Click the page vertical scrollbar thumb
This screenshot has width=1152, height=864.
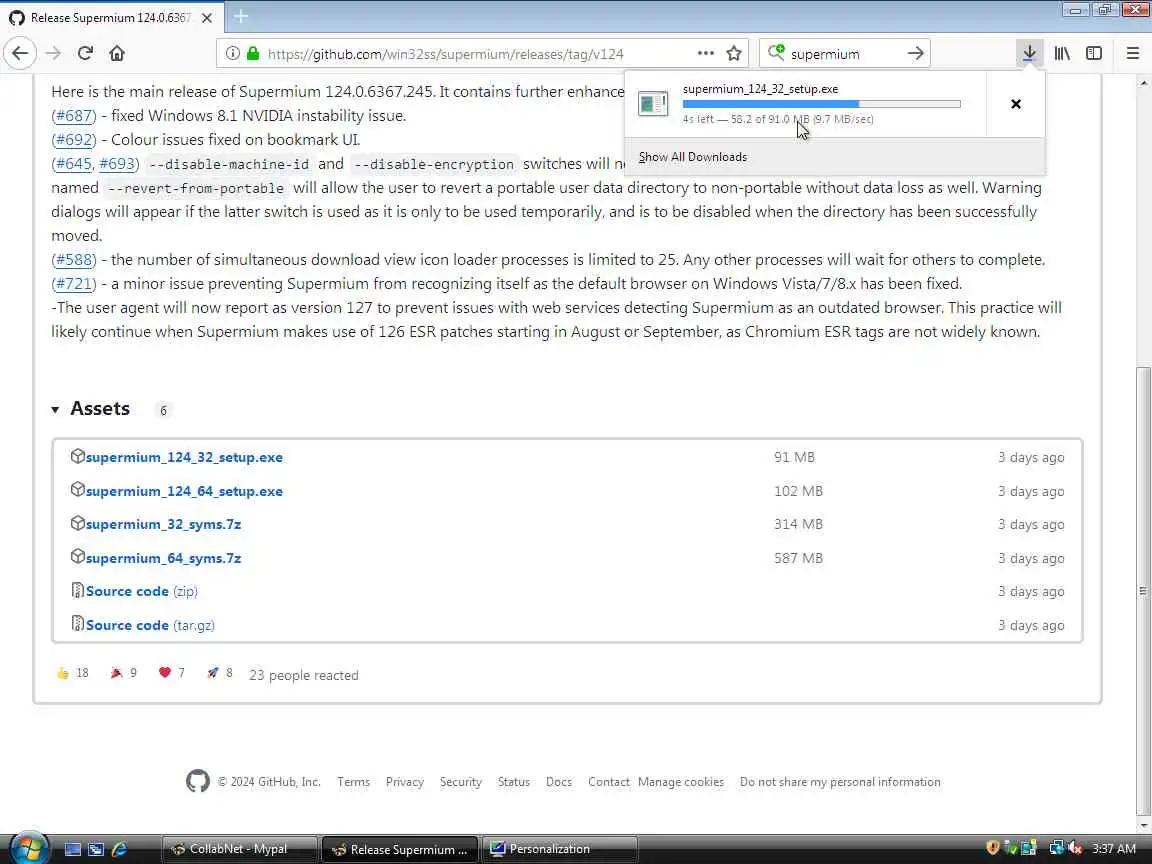click(1143, 589)
